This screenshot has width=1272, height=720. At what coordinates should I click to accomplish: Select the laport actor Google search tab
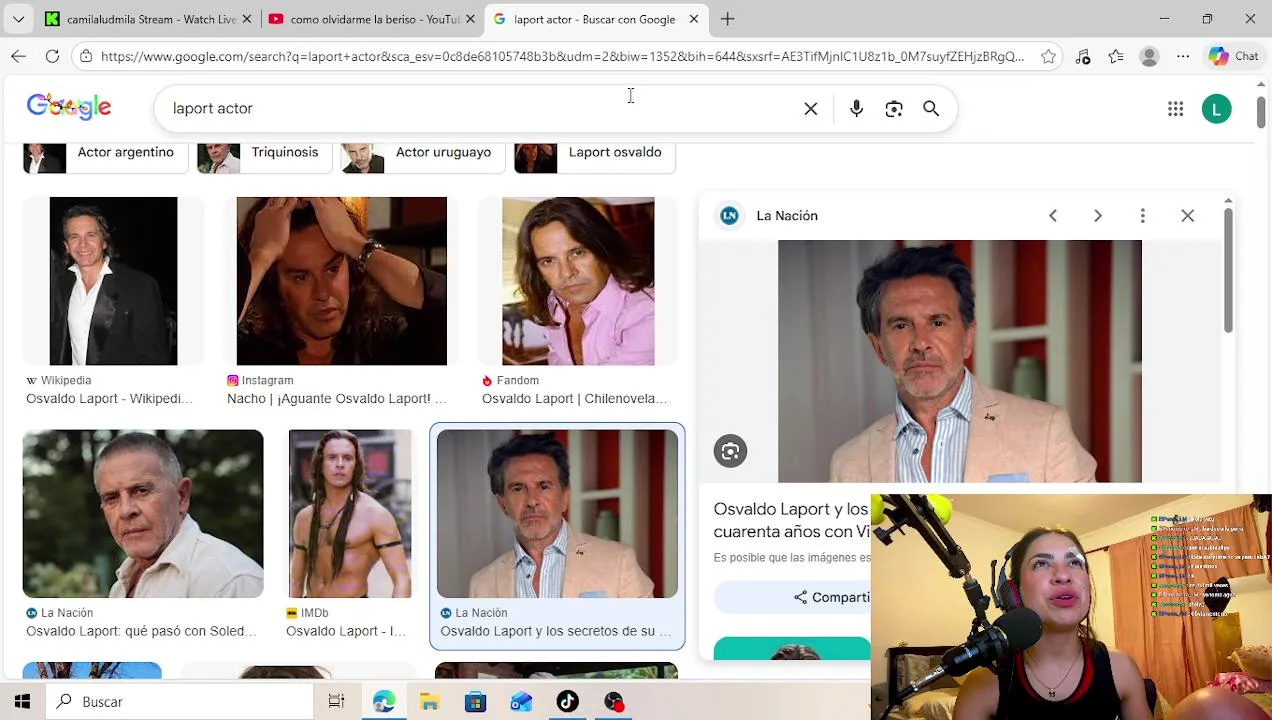594,19
